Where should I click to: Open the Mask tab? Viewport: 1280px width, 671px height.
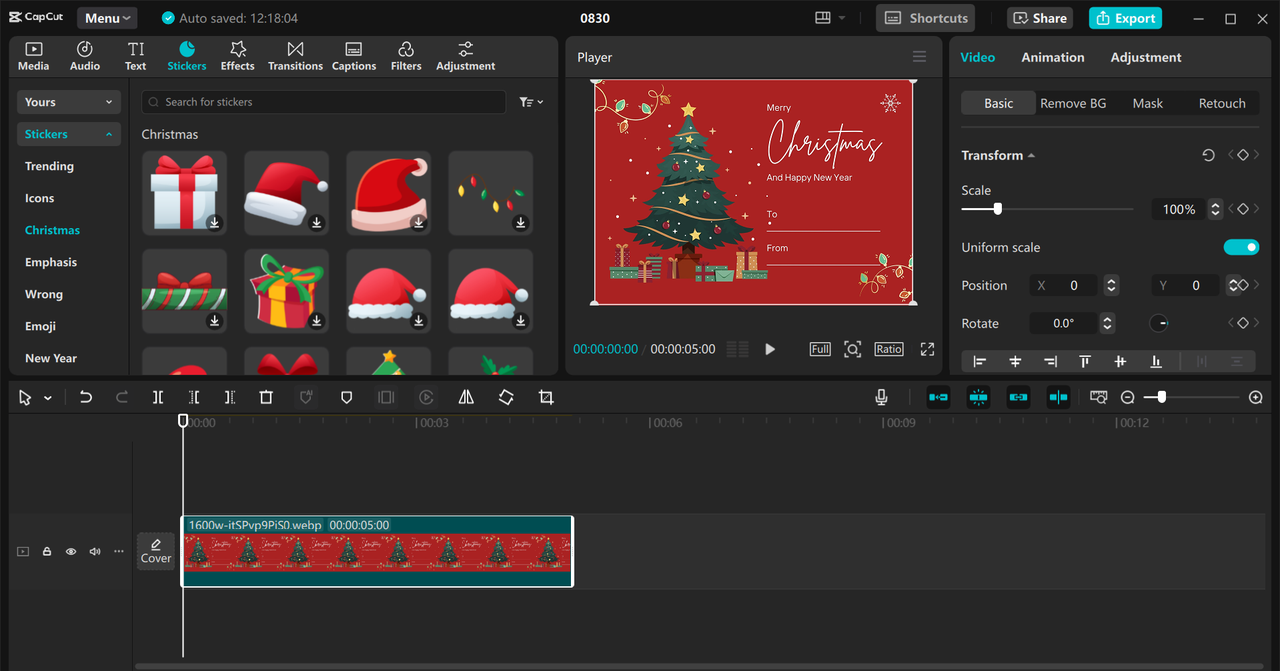[1147, 103]
